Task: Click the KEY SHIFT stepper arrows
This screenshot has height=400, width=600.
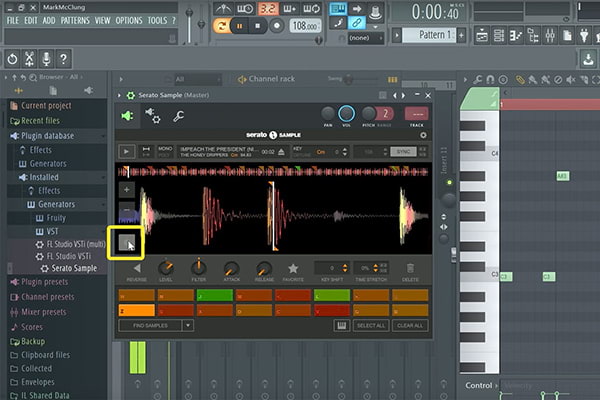Action: (x=345, y=268)
